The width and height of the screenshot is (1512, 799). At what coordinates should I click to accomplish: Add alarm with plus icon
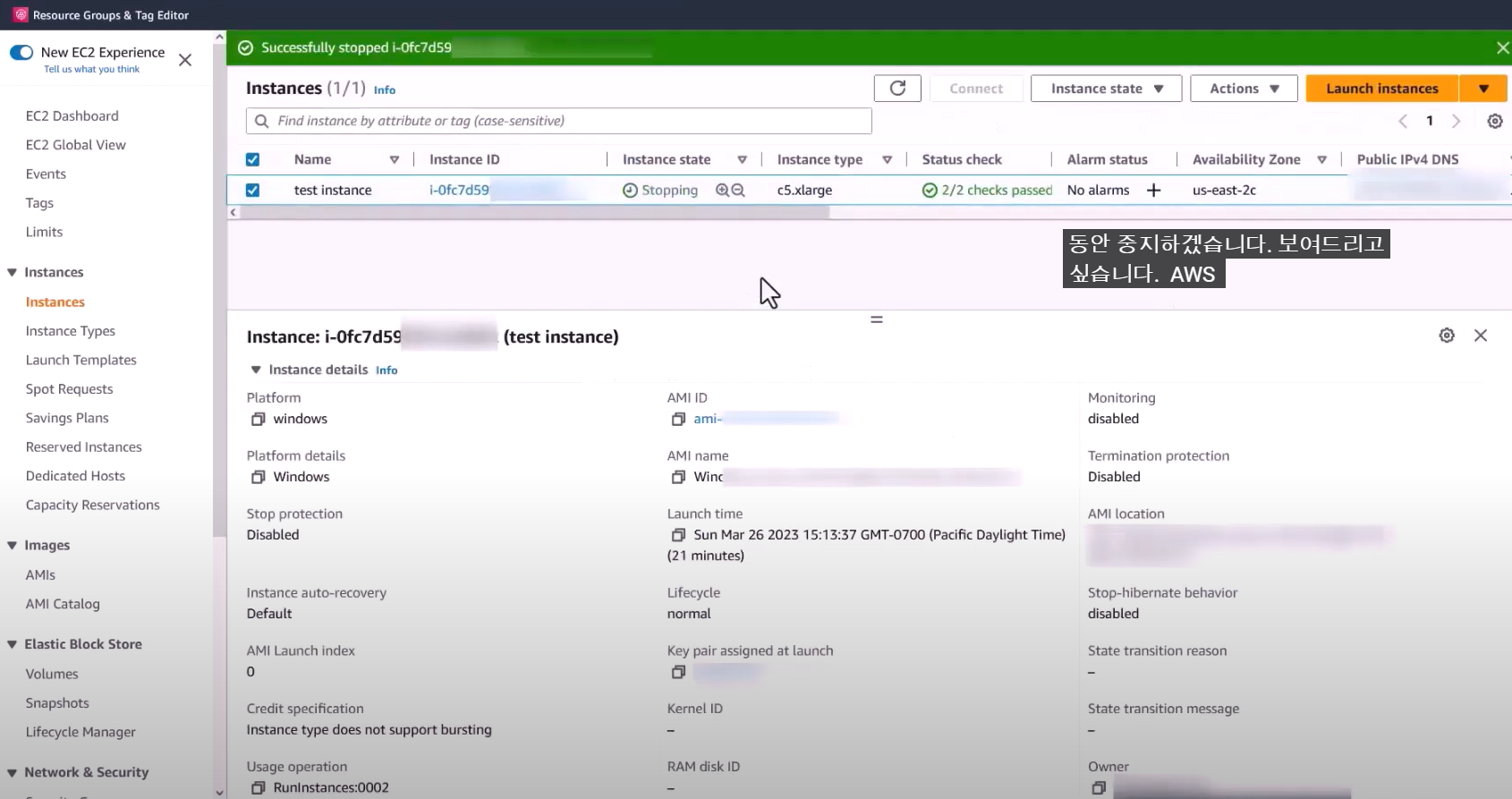pos(1154,190)
